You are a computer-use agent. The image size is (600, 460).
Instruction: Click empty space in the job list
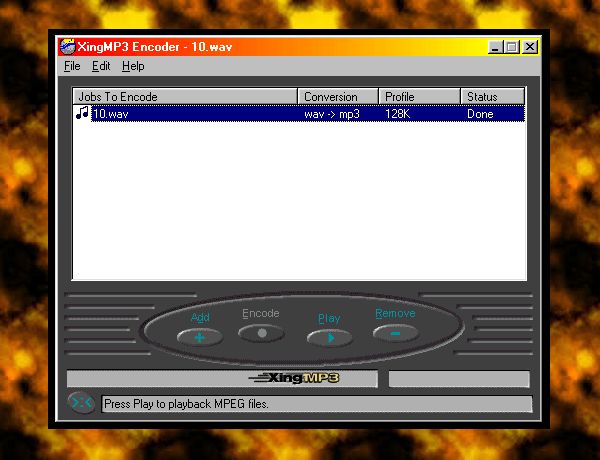(x=300, y=200)
